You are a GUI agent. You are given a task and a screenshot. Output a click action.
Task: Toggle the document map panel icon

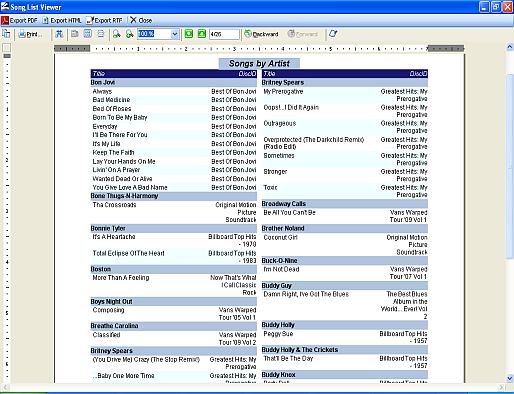6,34
